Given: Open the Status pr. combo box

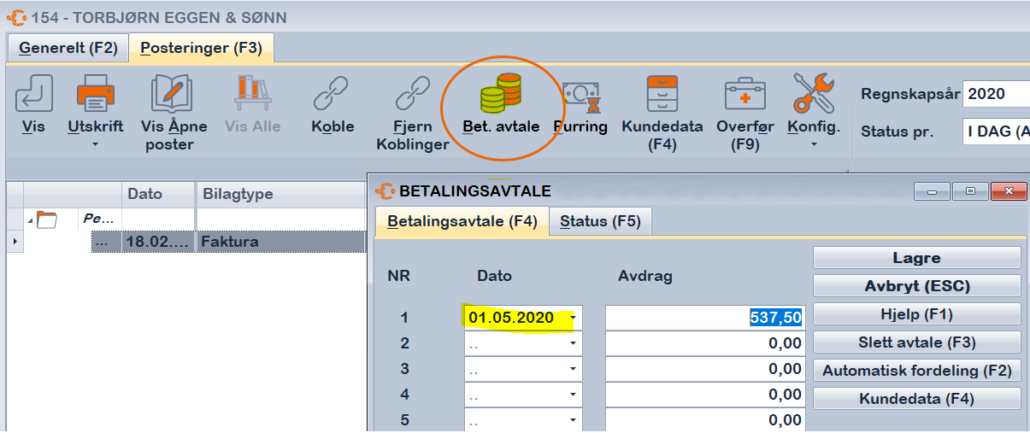Looking at the screenshot, I should (x=996, y=132).
